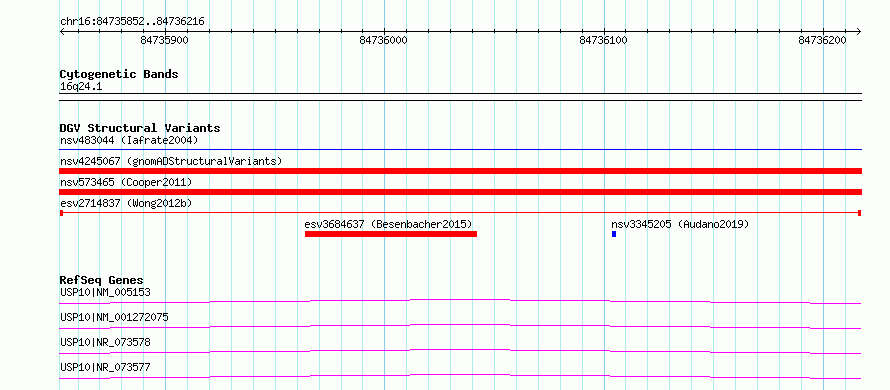Viewport: 890px width, 390px height.
Task: Click the magenta USP10|NM_005153 transcript line
Action: [x=461, y=301]
